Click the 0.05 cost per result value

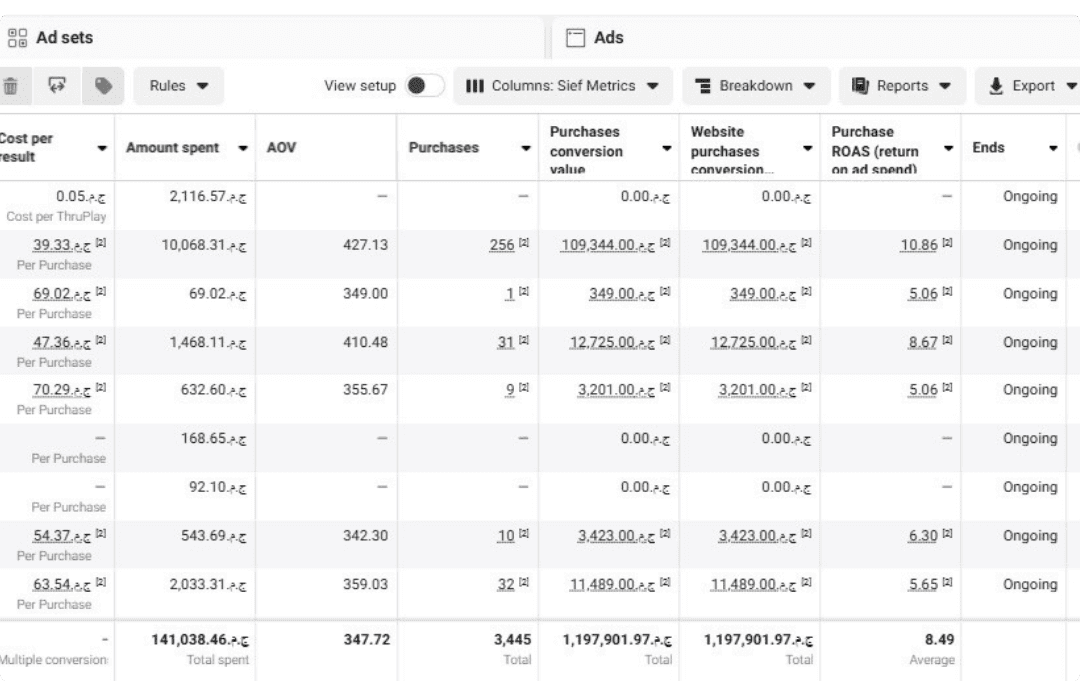pos(81,196)
